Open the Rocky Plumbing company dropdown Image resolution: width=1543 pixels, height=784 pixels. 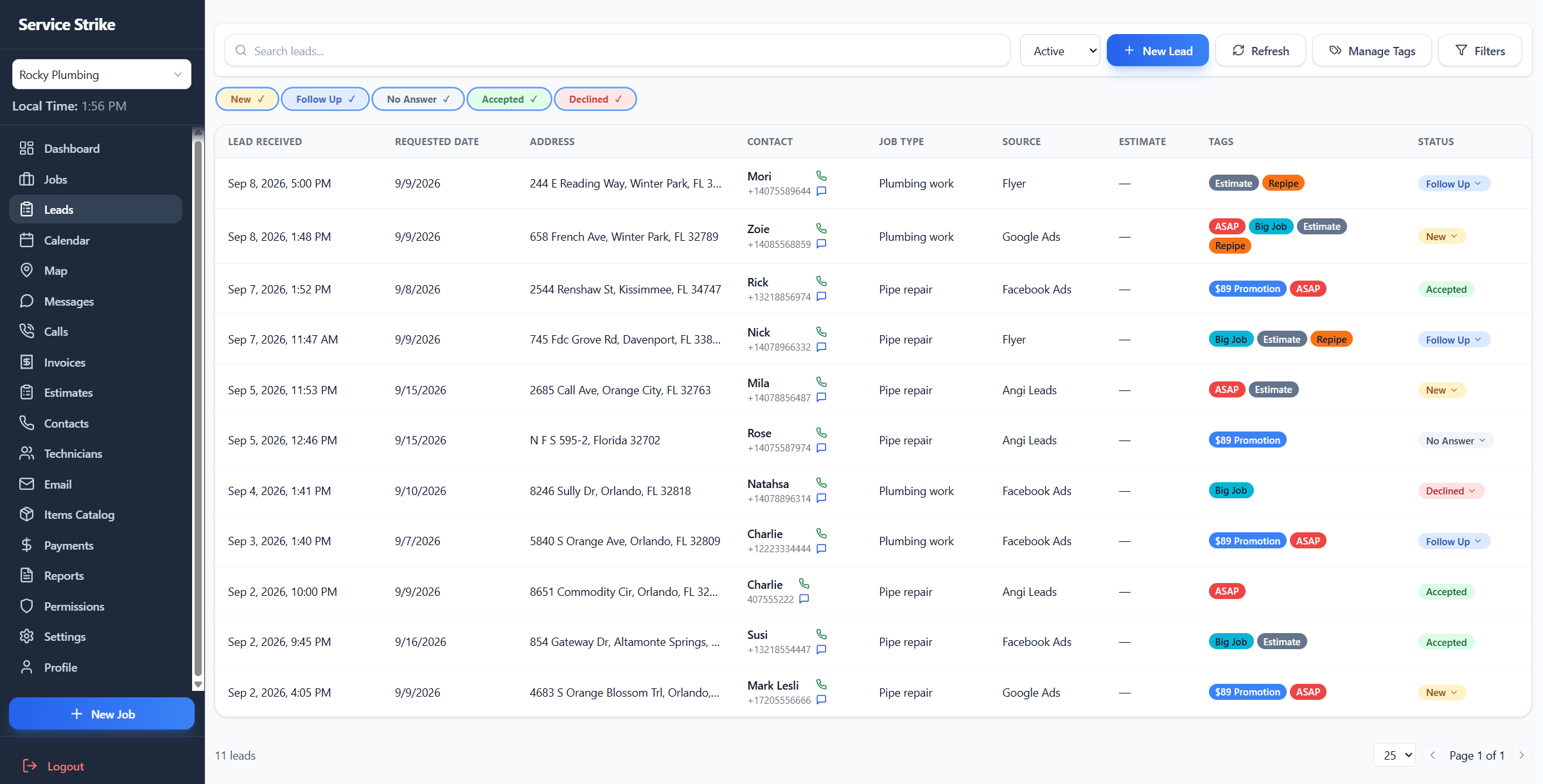tap(101, 74)
